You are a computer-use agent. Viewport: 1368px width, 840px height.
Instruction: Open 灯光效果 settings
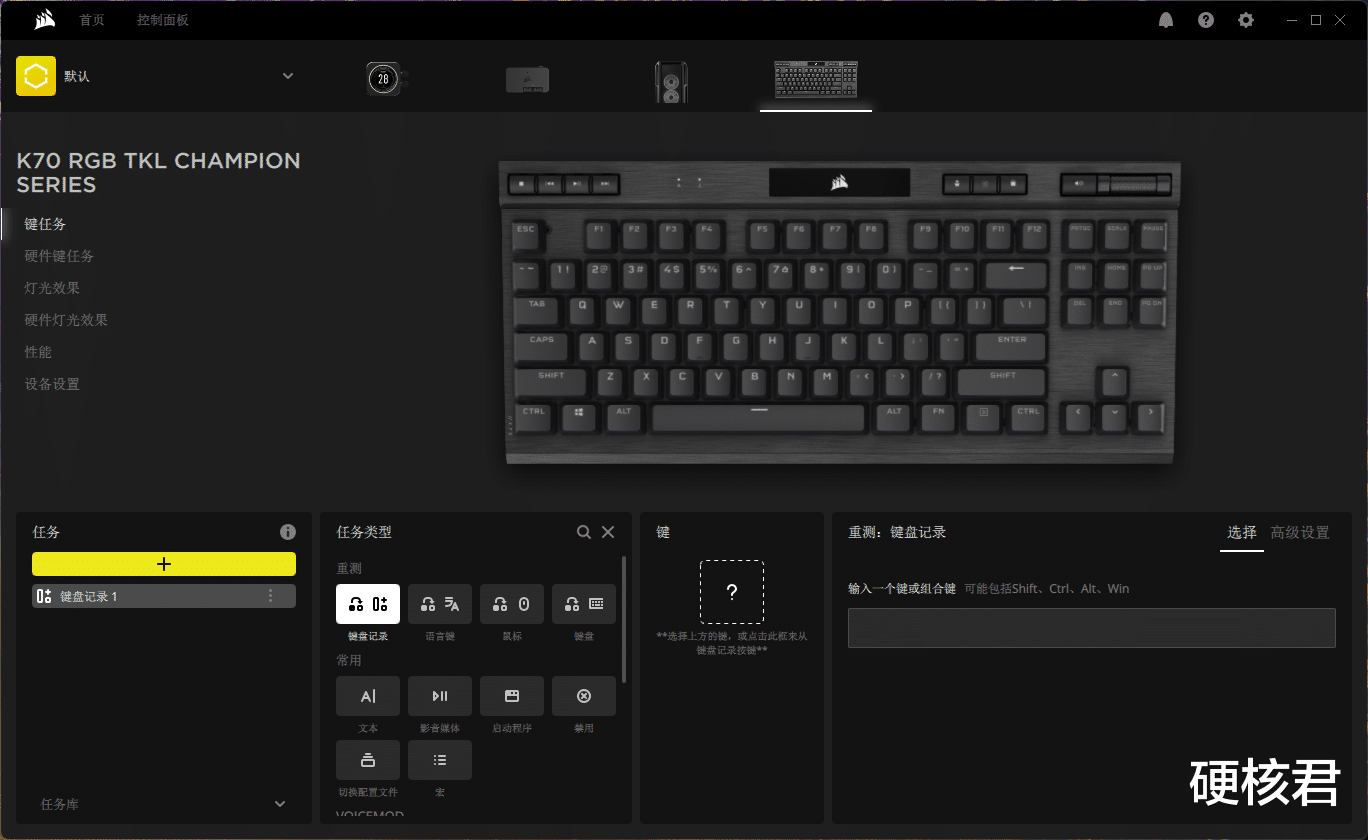click(x=52, y=288)
